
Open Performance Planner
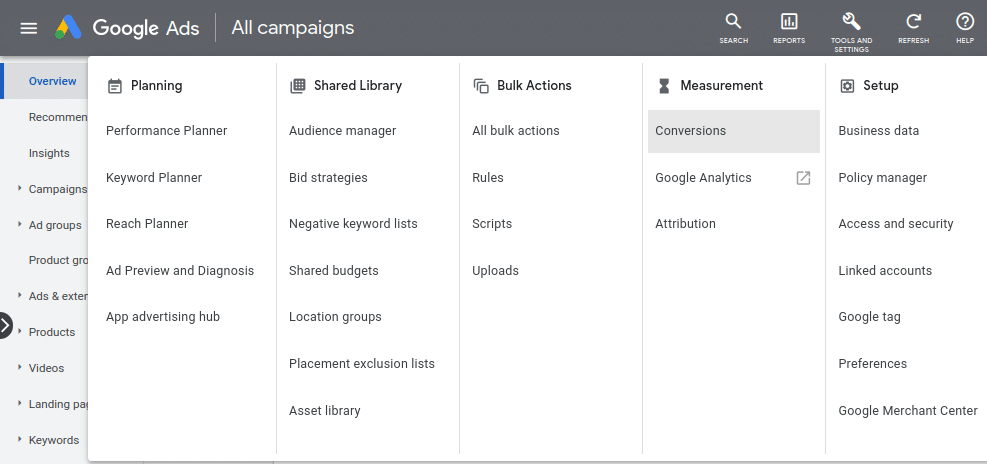pyautogui.click(x=167, y=131)
